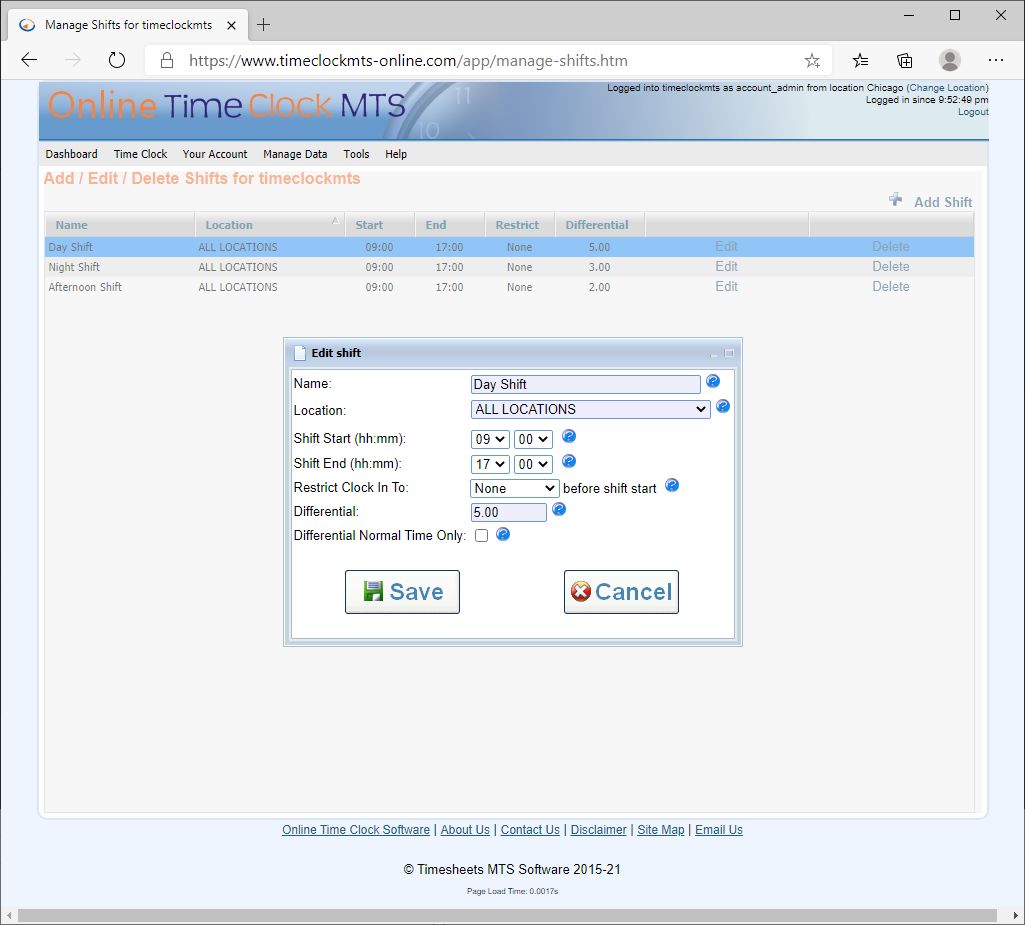This screenshot has width=1025, height=925.
Task: Close the Manage Shifts browser tab
Action: (231, 25)
